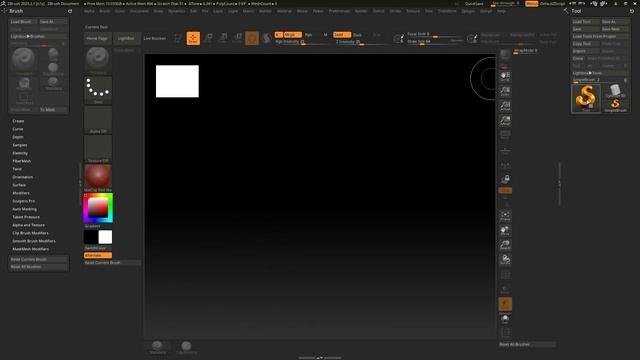The height and width of the screenshot is (360, 640).
Task: Click the dock icon beside the Brush palette title
Action: point(70,11)
